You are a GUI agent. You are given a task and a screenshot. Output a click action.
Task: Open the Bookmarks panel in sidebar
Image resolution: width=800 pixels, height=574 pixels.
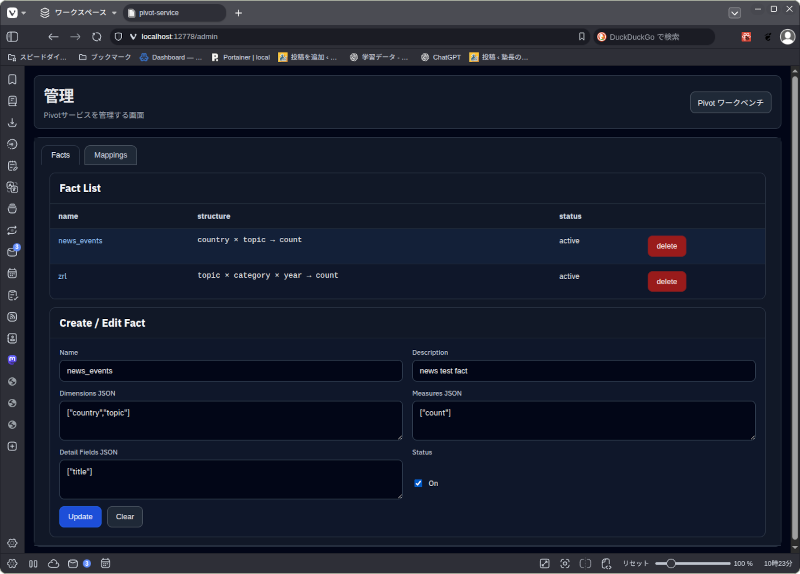(x=12, y=79)
